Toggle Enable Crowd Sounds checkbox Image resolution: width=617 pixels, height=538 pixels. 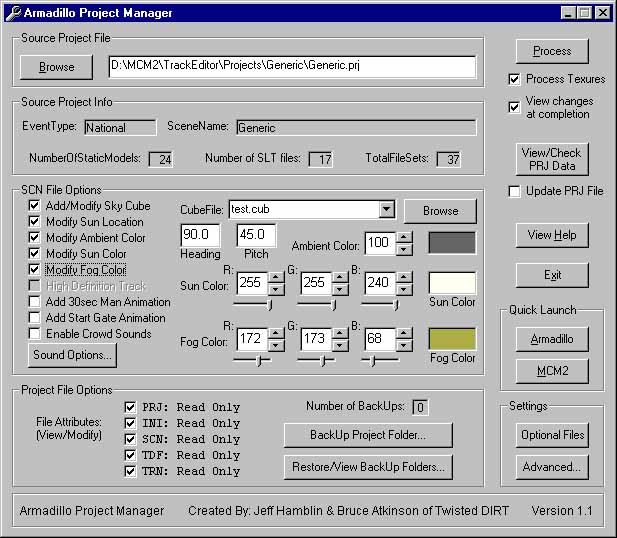35,334
